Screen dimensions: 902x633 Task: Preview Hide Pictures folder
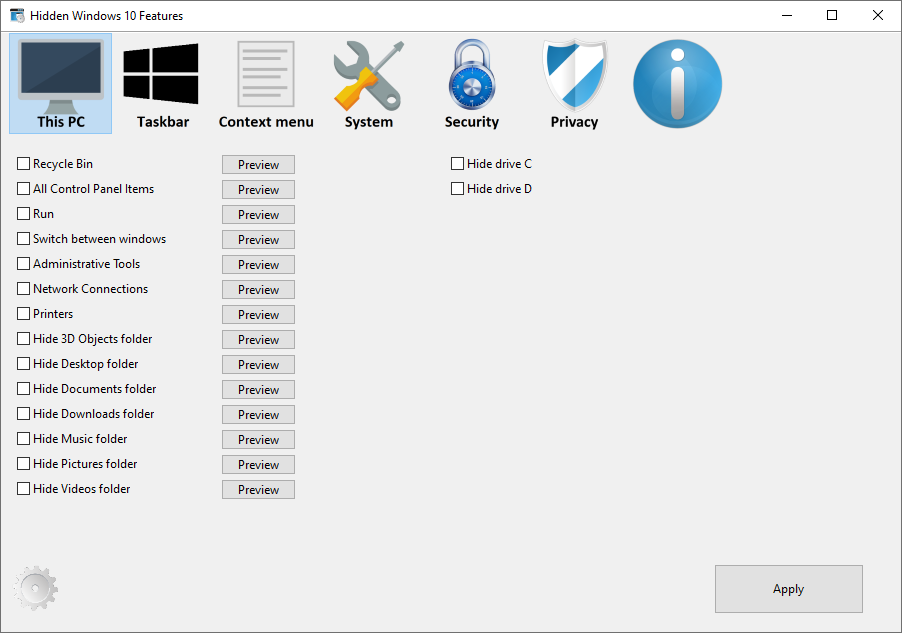258,465
